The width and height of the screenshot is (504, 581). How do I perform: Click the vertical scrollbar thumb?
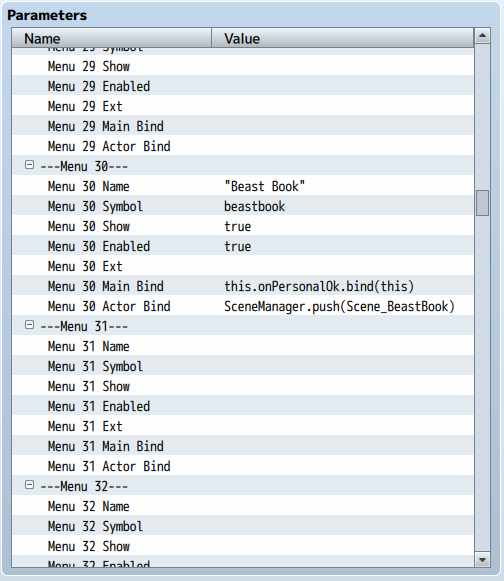482,203
